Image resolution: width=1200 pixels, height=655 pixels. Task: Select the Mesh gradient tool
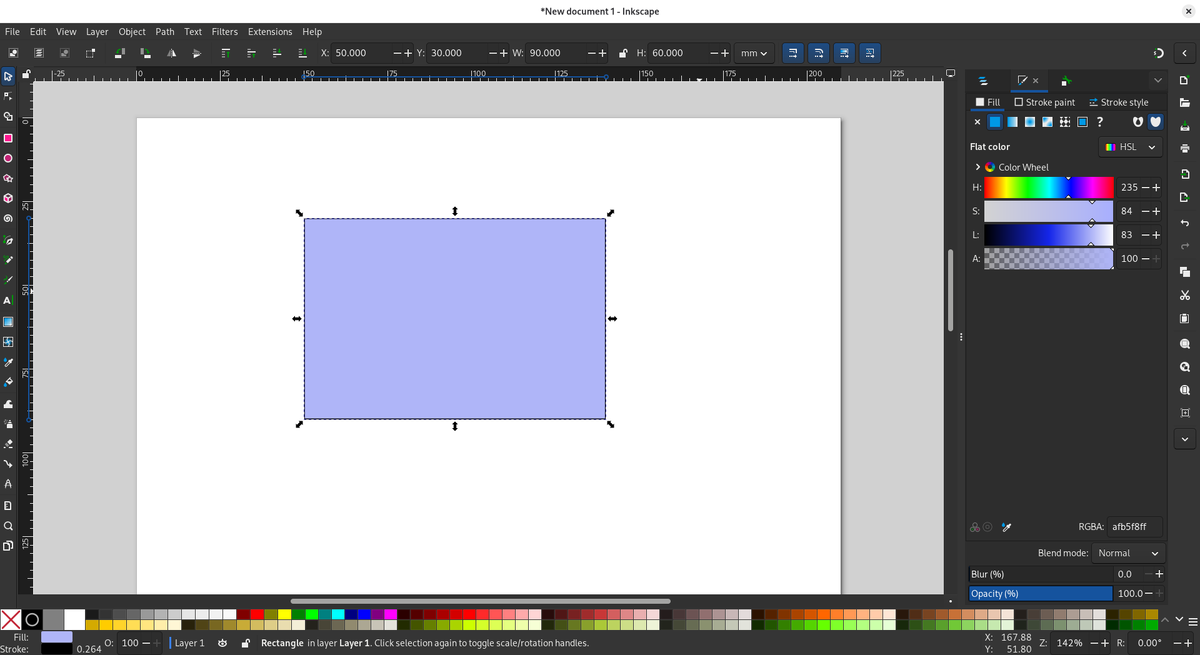click(x=8, y=342)
